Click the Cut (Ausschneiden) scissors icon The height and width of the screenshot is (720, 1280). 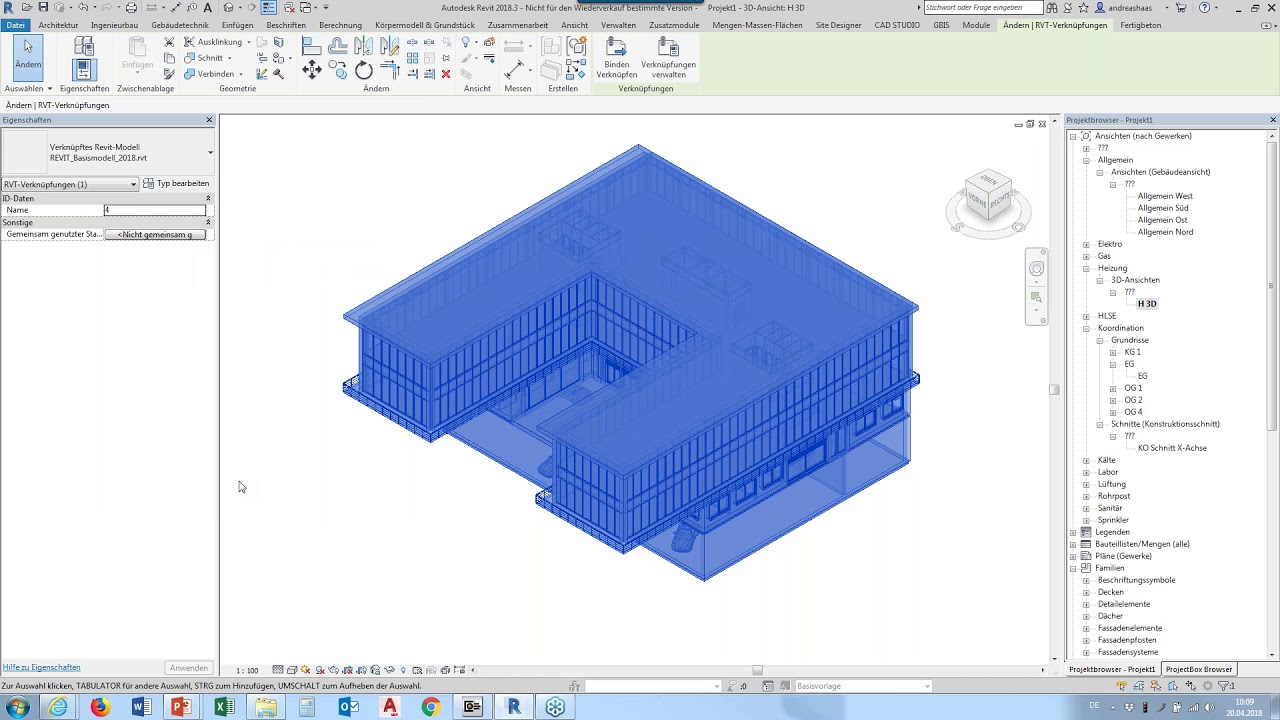pyautogui.click(x=169, y=42)
